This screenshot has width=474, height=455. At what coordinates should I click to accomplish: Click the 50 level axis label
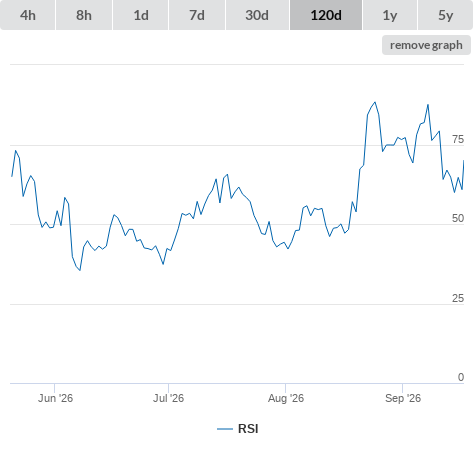pyautogui.click(x=458, y=218)
